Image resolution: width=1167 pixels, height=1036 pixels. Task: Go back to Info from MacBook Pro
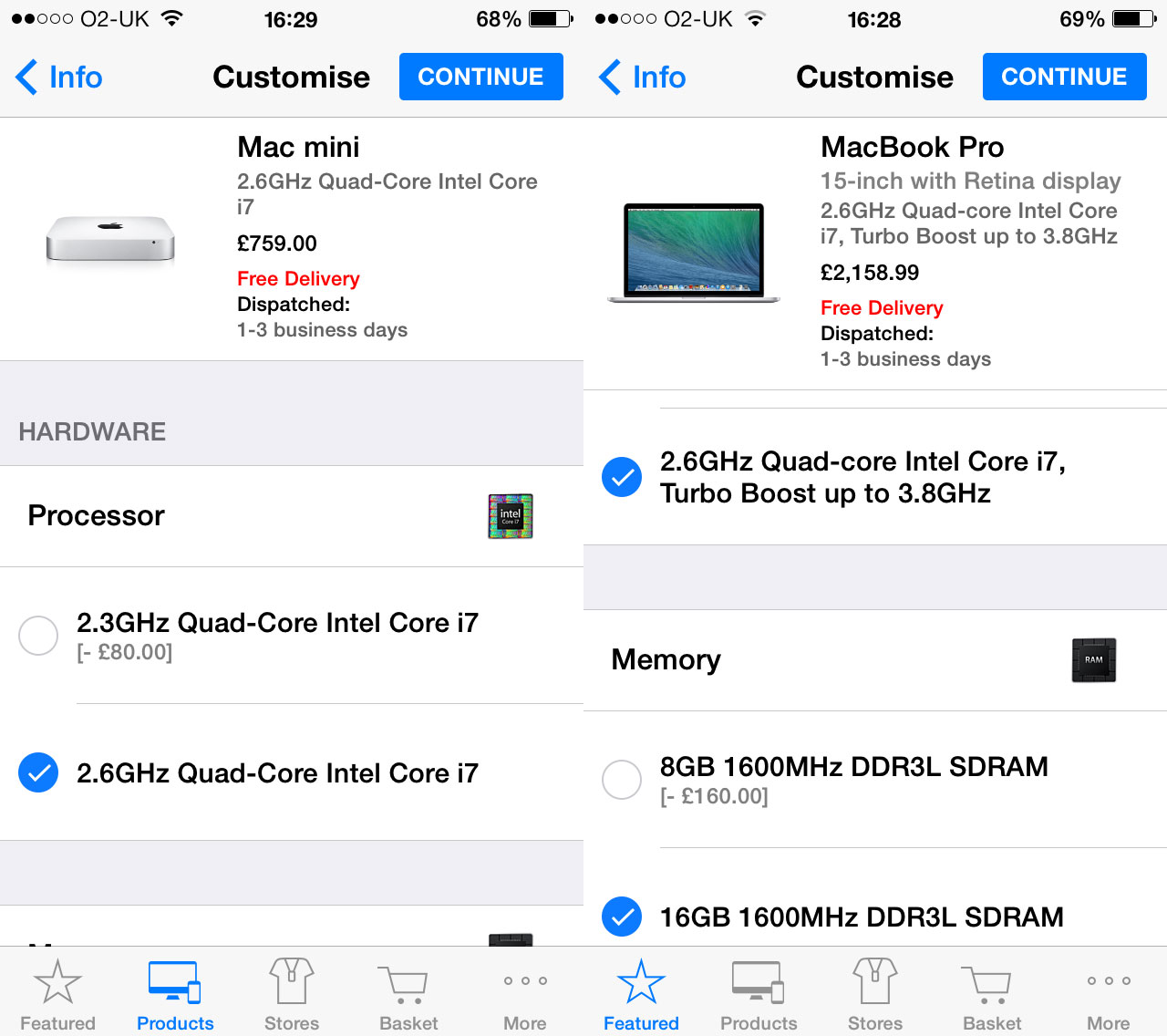643,77
